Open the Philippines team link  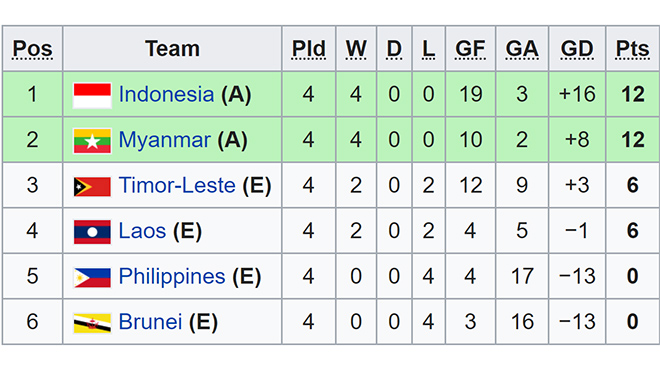172,277
